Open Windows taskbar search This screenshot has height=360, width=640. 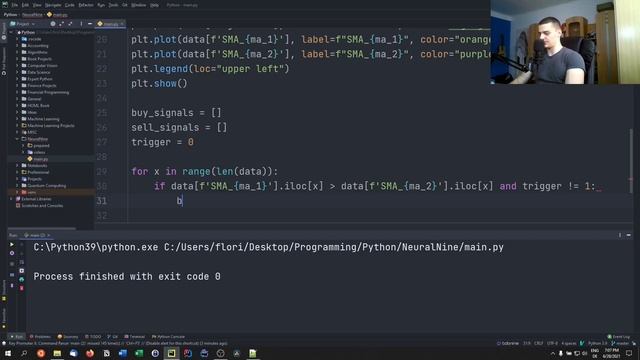(24, 353)
